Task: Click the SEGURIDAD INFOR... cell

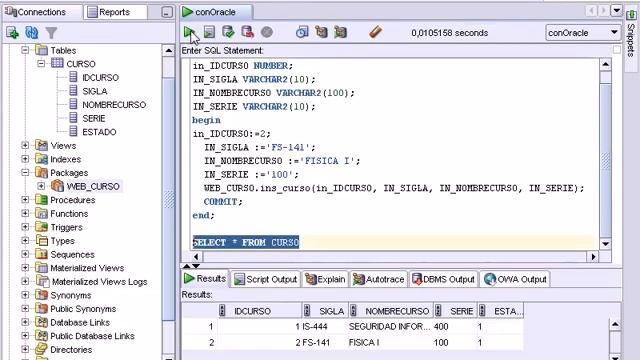Action: pos(389,327)
